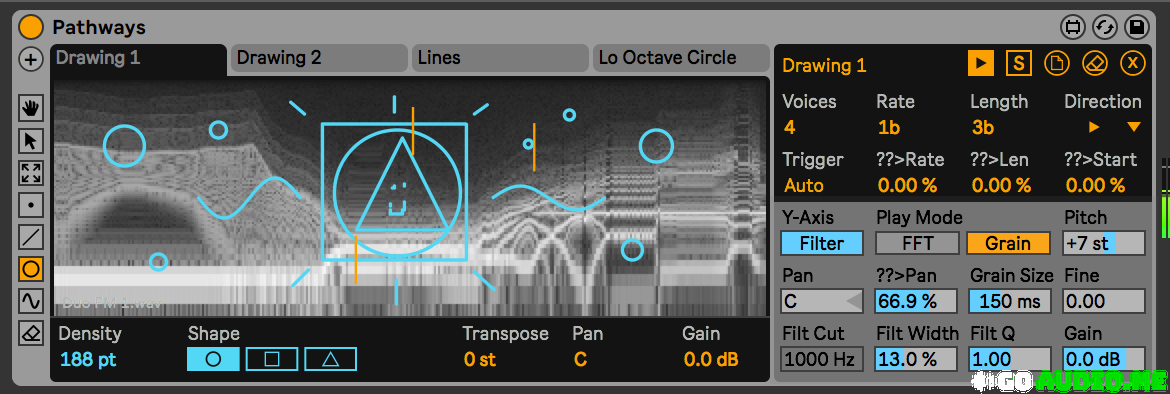Viewport: 1170px width, 394px height.
Task: Click the duplicate drawing icon
Action: (x=1057, y=64)
